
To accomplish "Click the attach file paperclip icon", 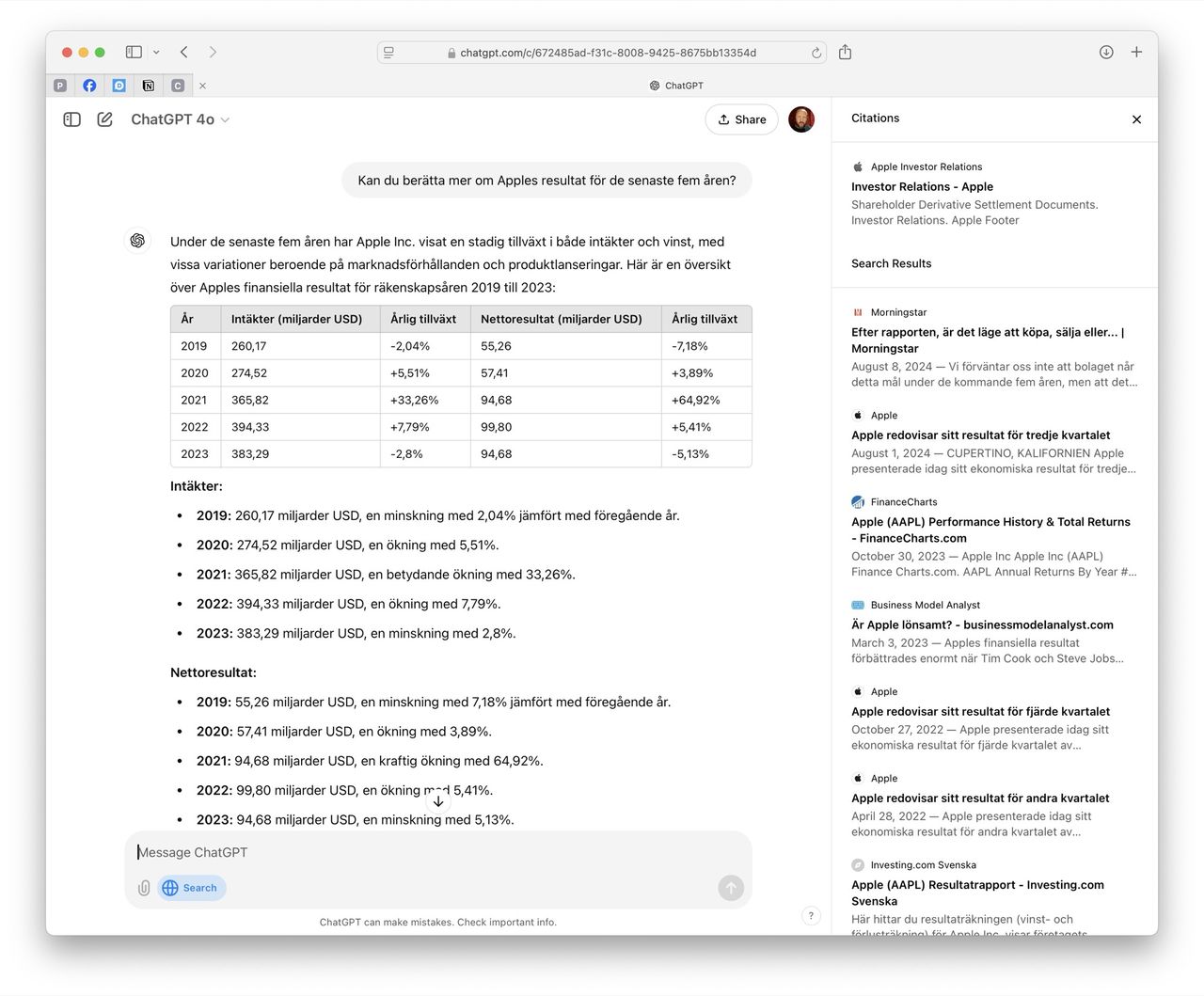I will (x=144, y=888).
